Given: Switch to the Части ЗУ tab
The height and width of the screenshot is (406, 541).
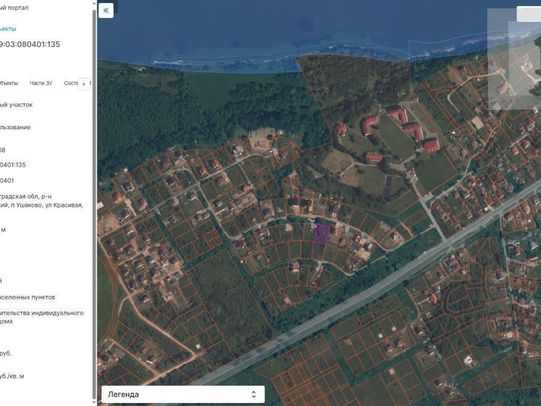Looking at the screenshot, I should pos(41,83).
